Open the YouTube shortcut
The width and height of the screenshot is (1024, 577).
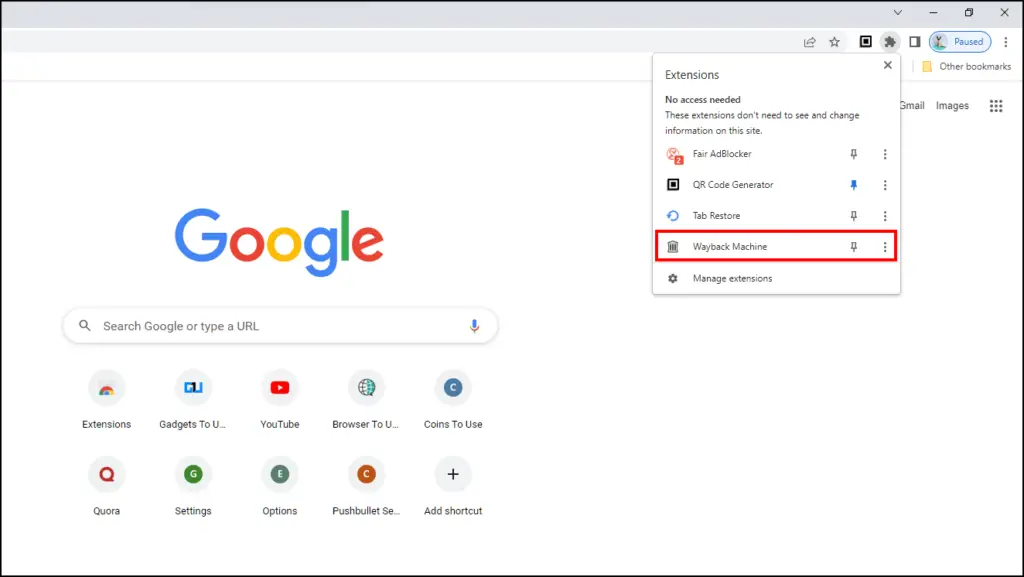pyautogui.click(x=280, y=388)
